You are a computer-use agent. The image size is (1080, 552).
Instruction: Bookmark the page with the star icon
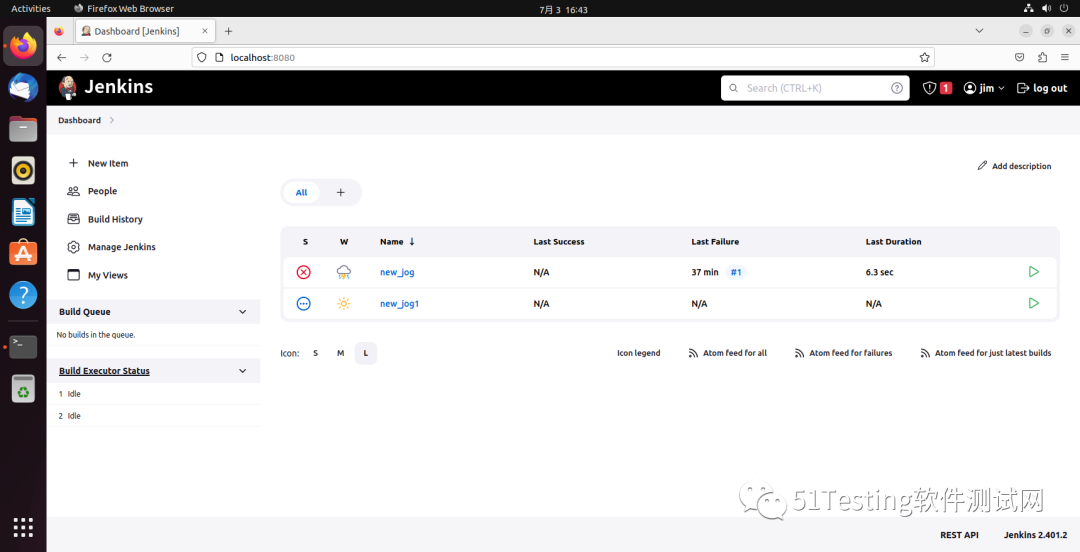[x=924, y=57]
